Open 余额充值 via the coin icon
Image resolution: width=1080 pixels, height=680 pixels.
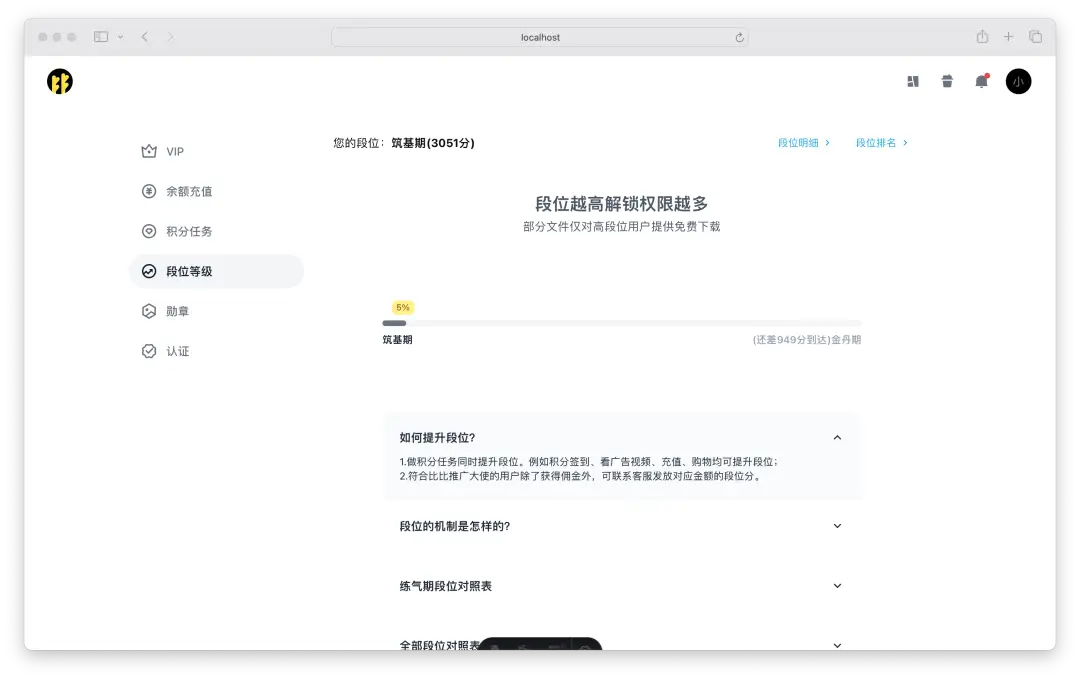point(180,191)
